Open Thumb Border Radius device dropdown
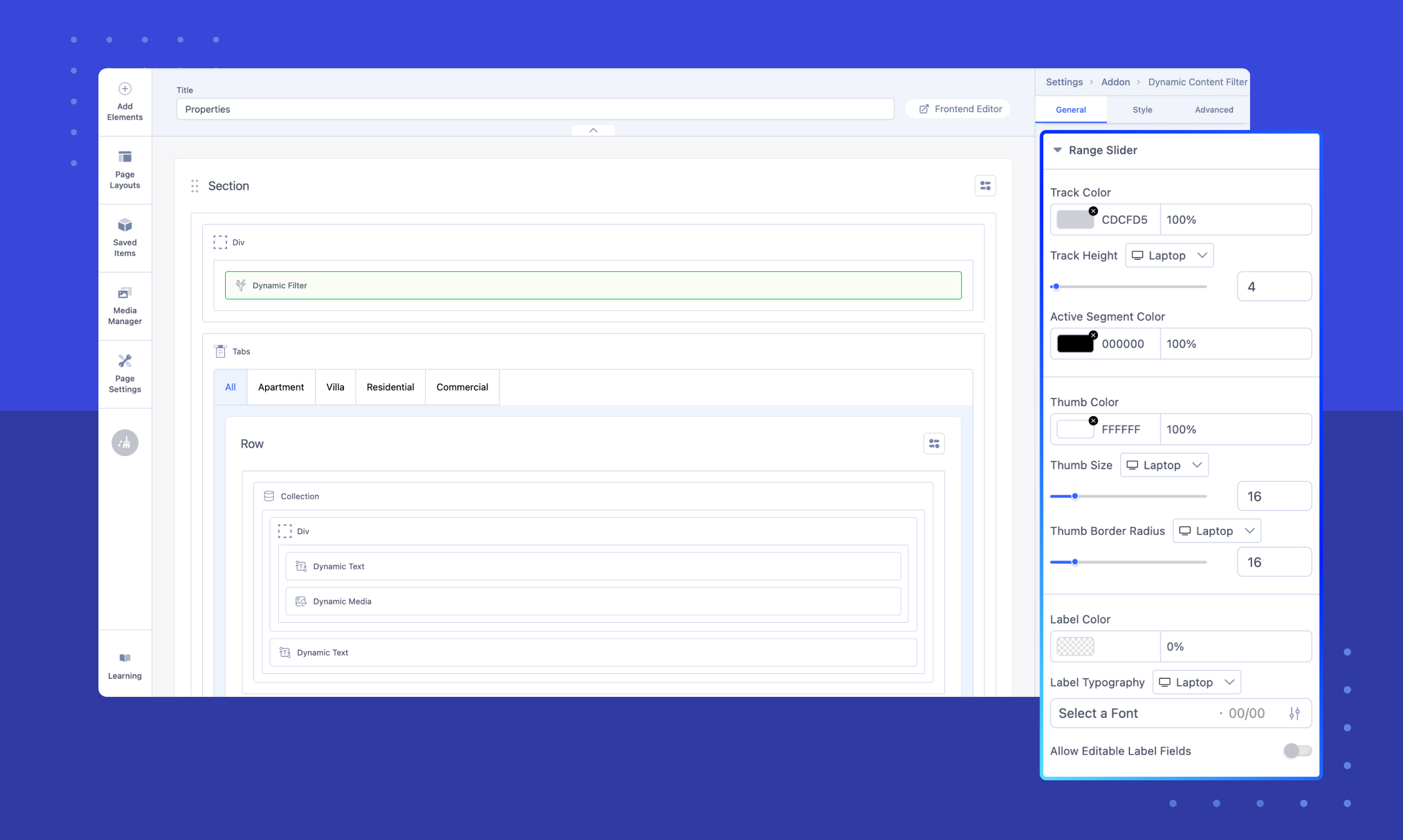This screenshot has width=1403, height=840. click(x=1217, y=531)
